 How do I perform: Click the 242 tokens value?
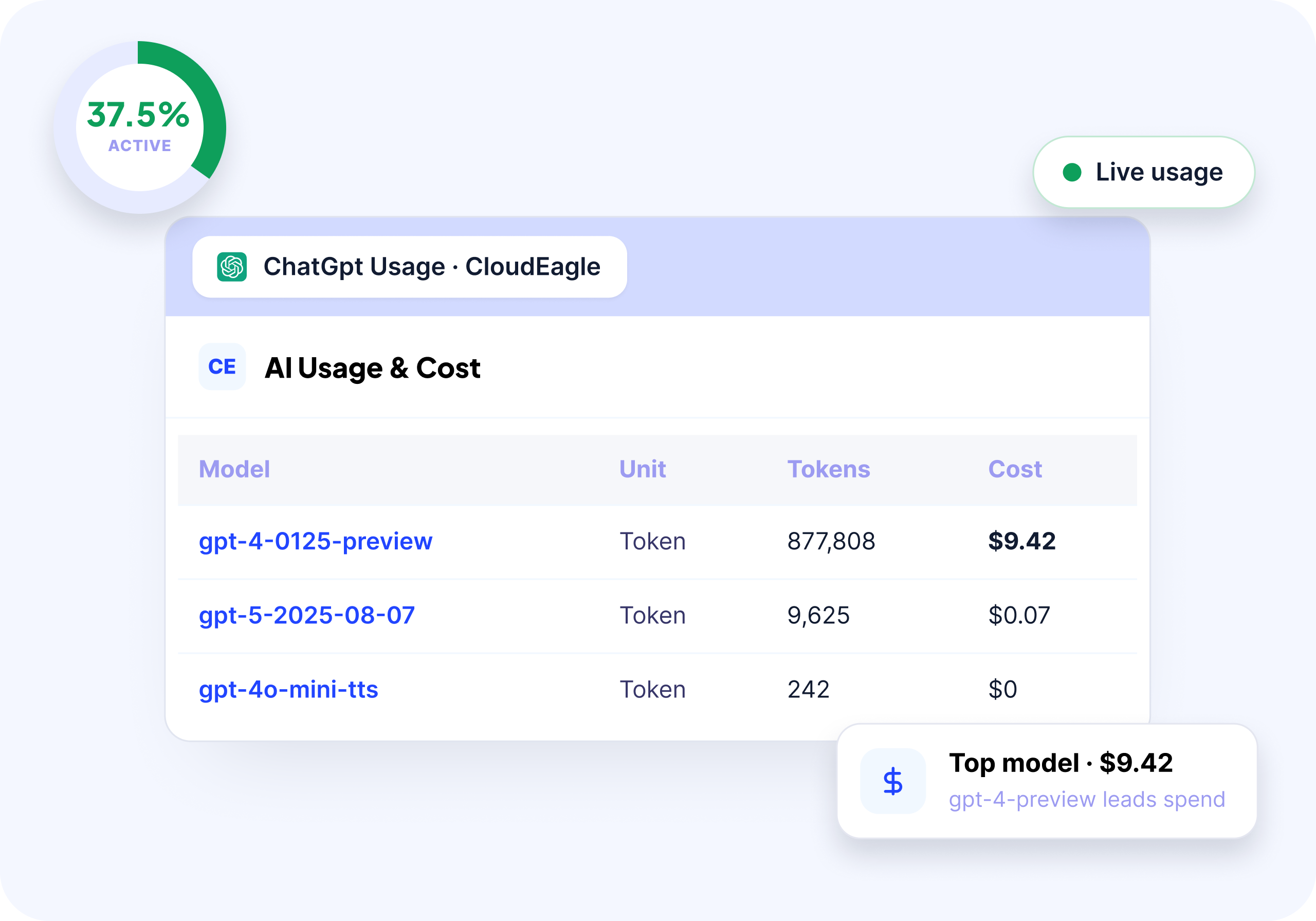click(808, 689)
